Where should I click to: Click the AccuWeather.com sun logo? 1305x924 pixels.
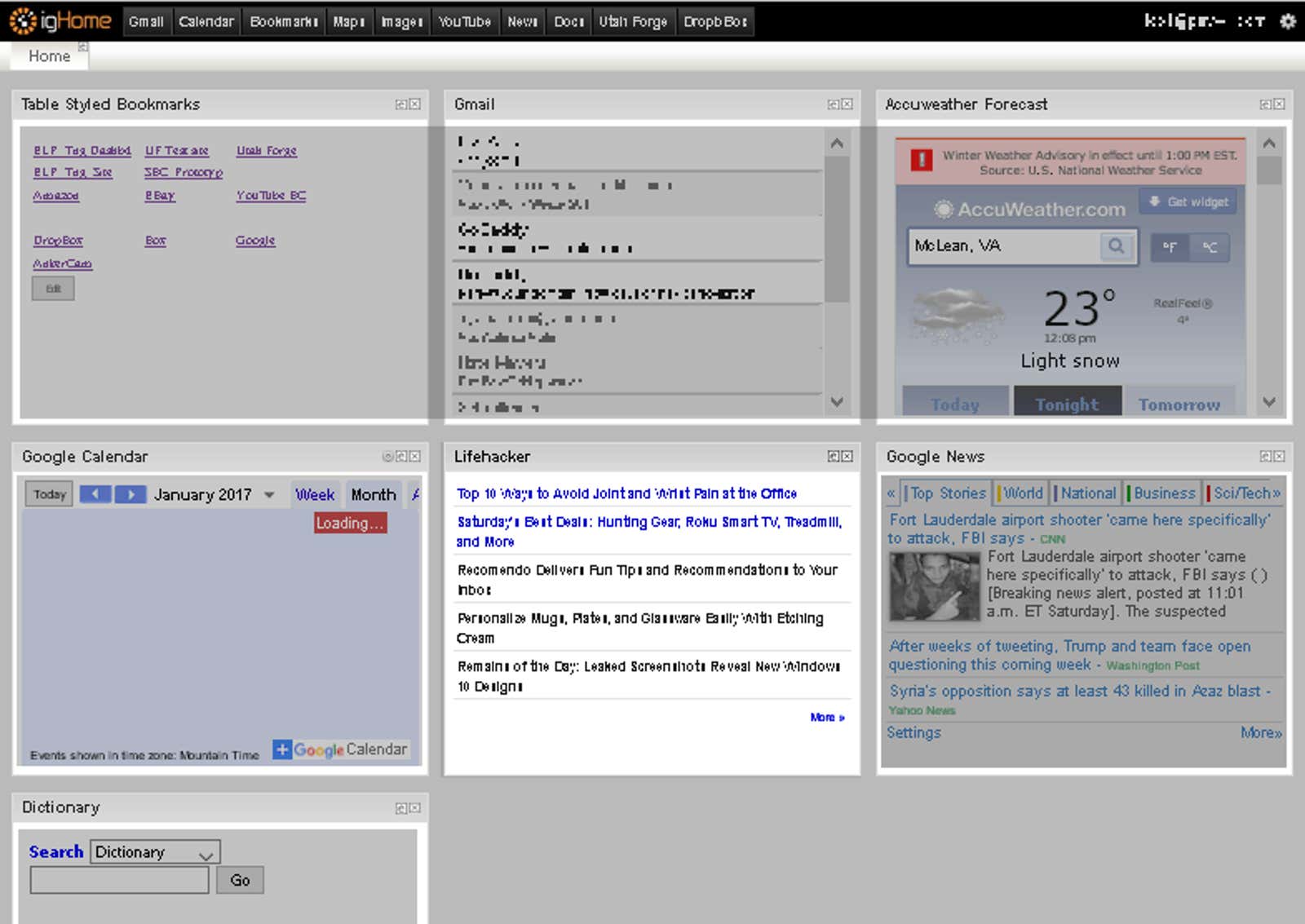[x=943, y=210]
